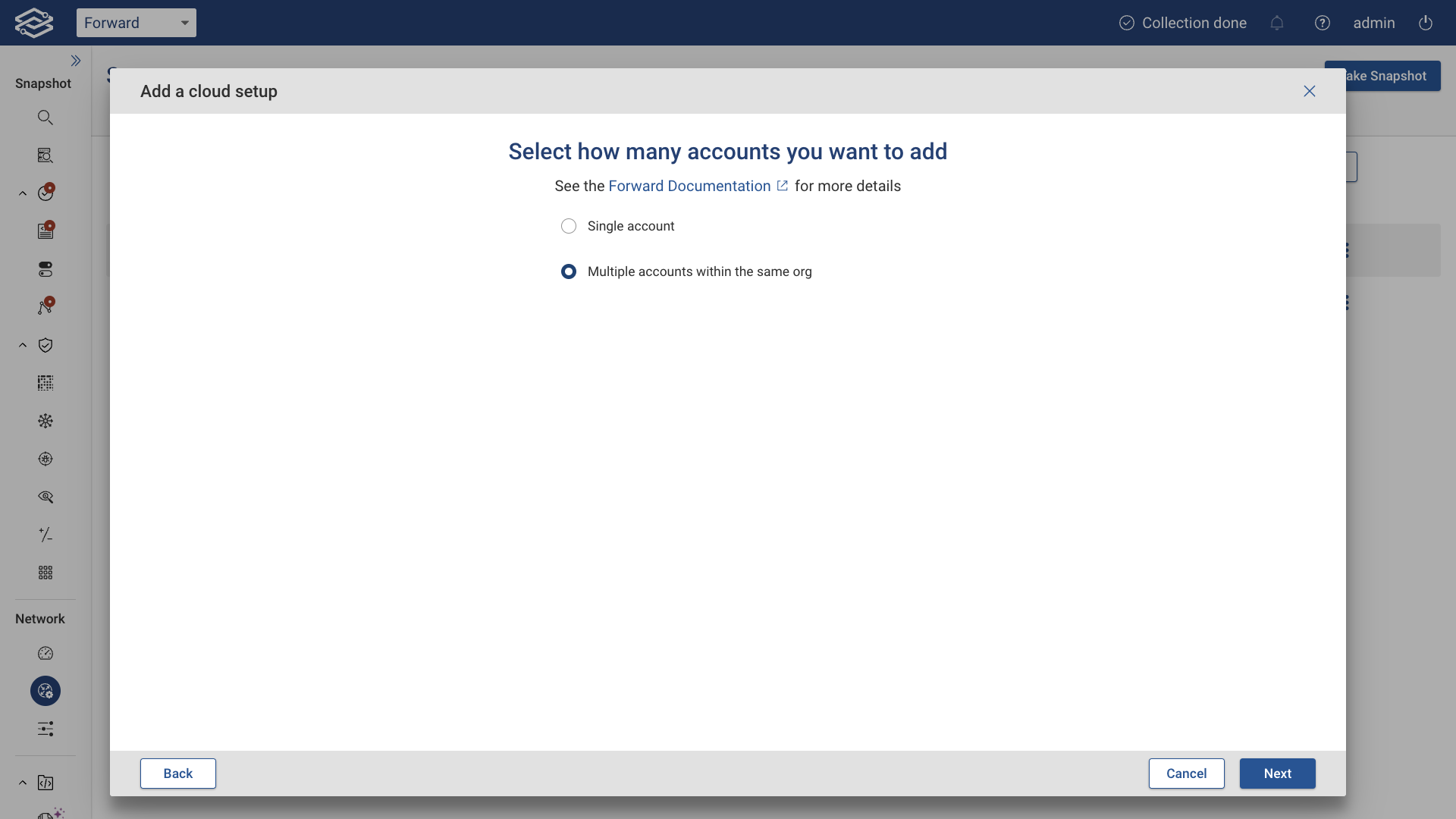Image resolution: width=1456 pixels, height=819 pixels.
Task: Click the notification bell in the top bar
Action: [x=1277, y=23]
